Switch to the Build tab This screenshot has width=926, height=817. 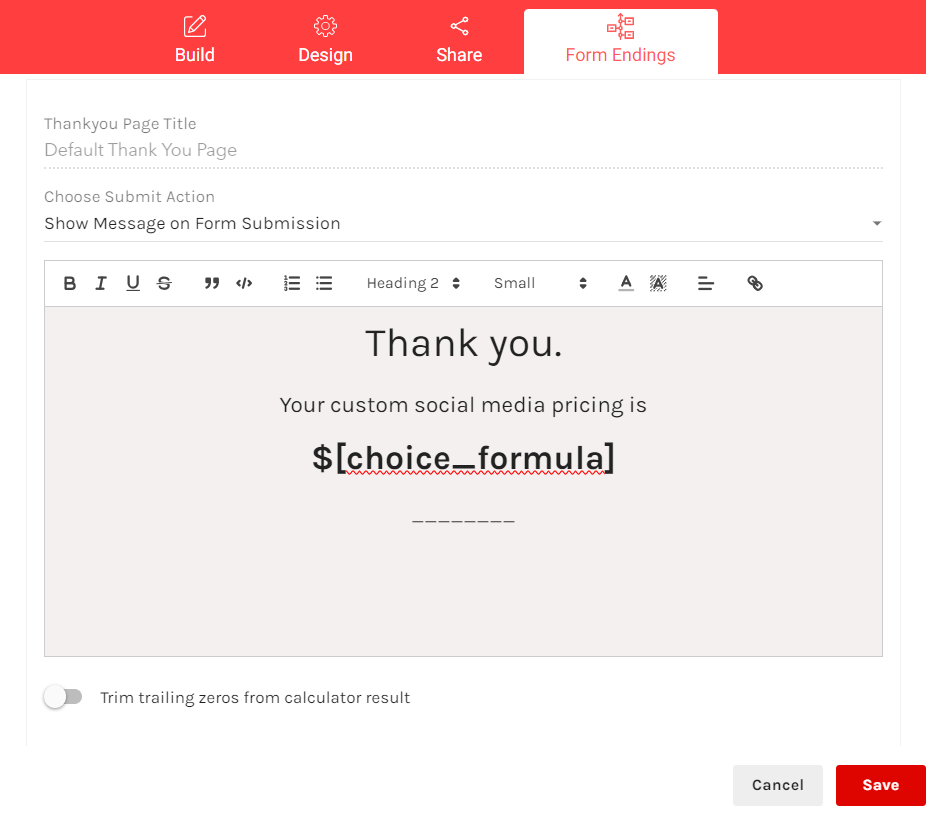(x=194, y=38)
